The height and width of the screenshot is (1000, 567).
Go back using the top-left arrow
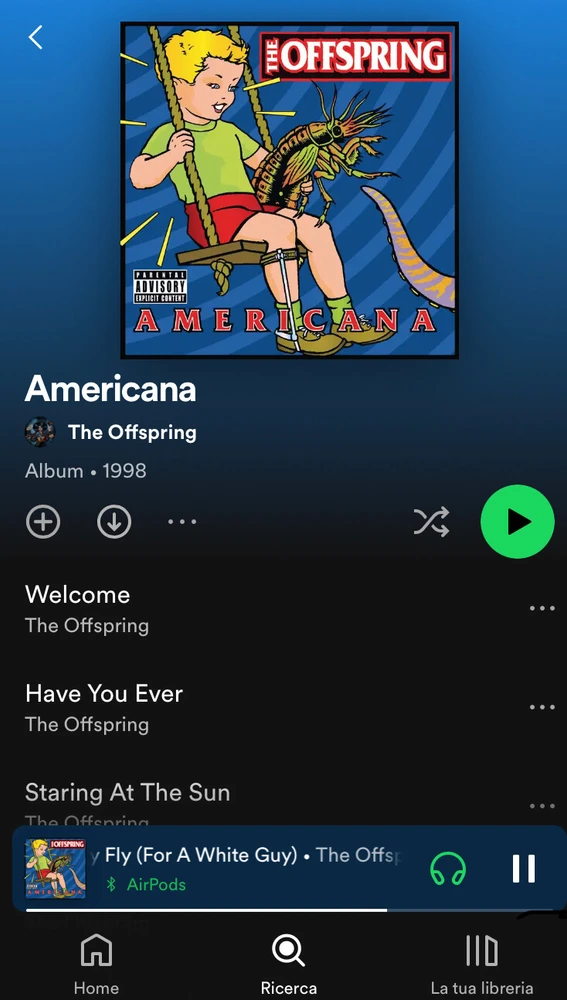(36, 38)
